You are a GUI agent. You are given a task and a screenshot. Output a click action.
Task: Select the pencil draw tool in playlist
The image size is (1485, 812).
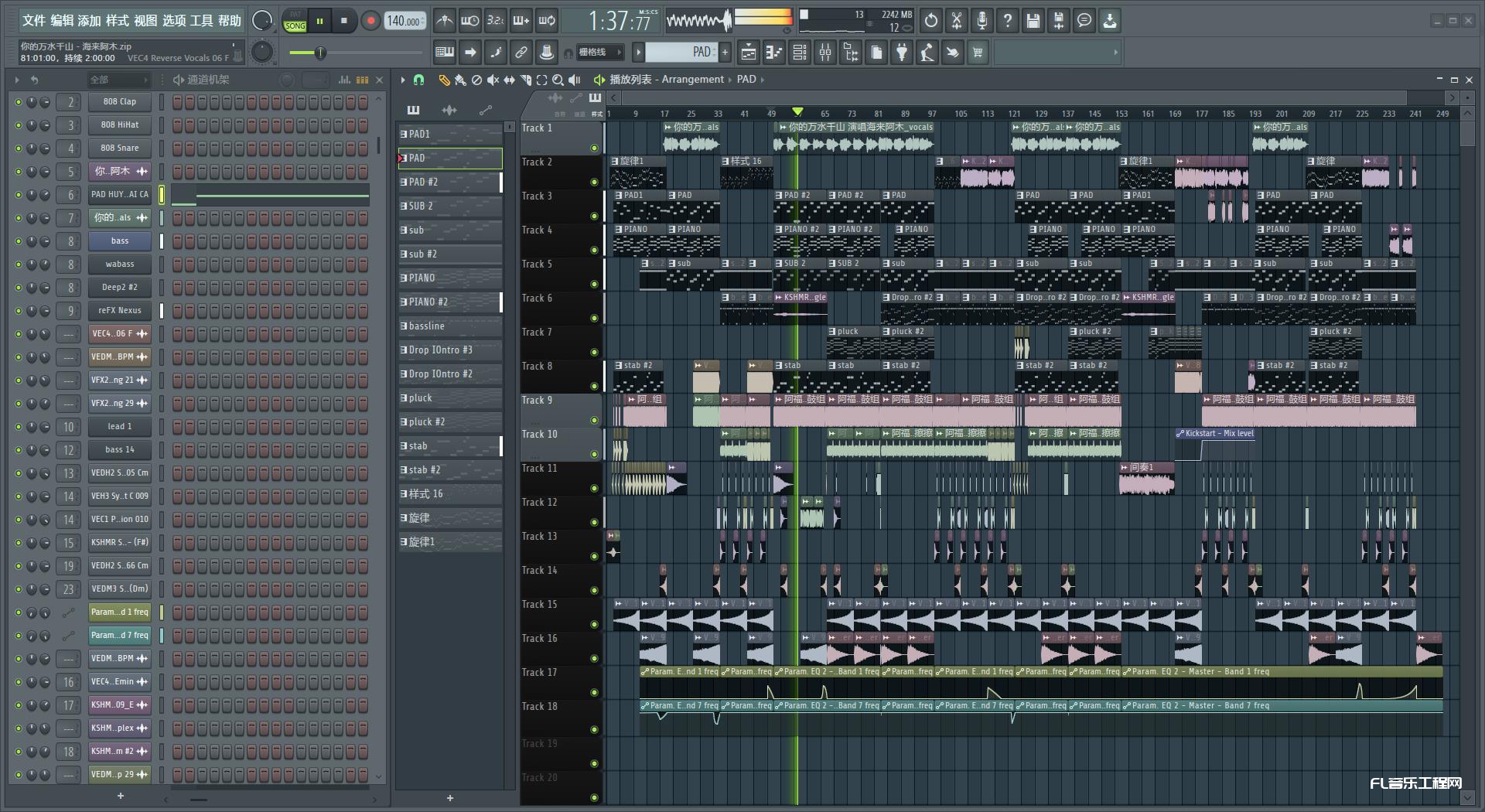tap(444, 80)
